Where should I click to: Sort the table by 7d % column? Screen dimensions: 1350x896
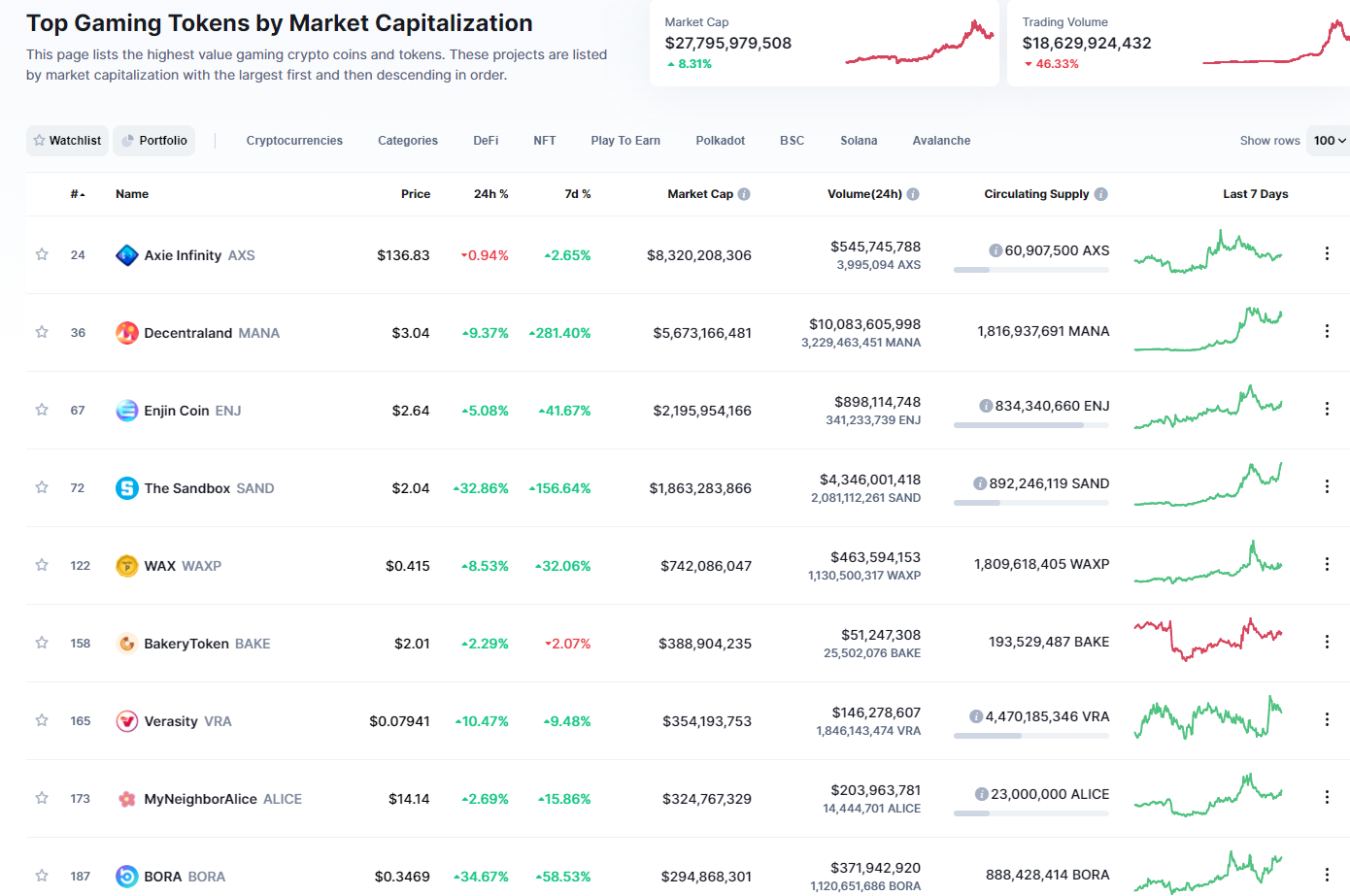pos(578,194)
